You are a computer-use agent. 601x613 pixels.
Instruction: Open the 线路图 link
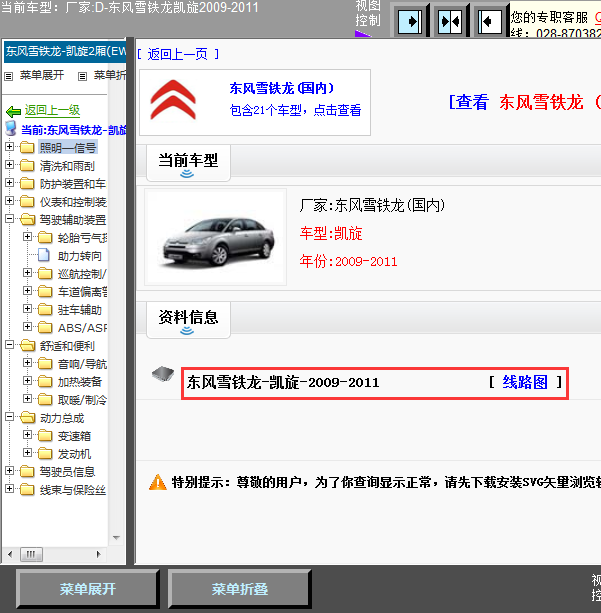pyautogui.click(x=525, y=382)
